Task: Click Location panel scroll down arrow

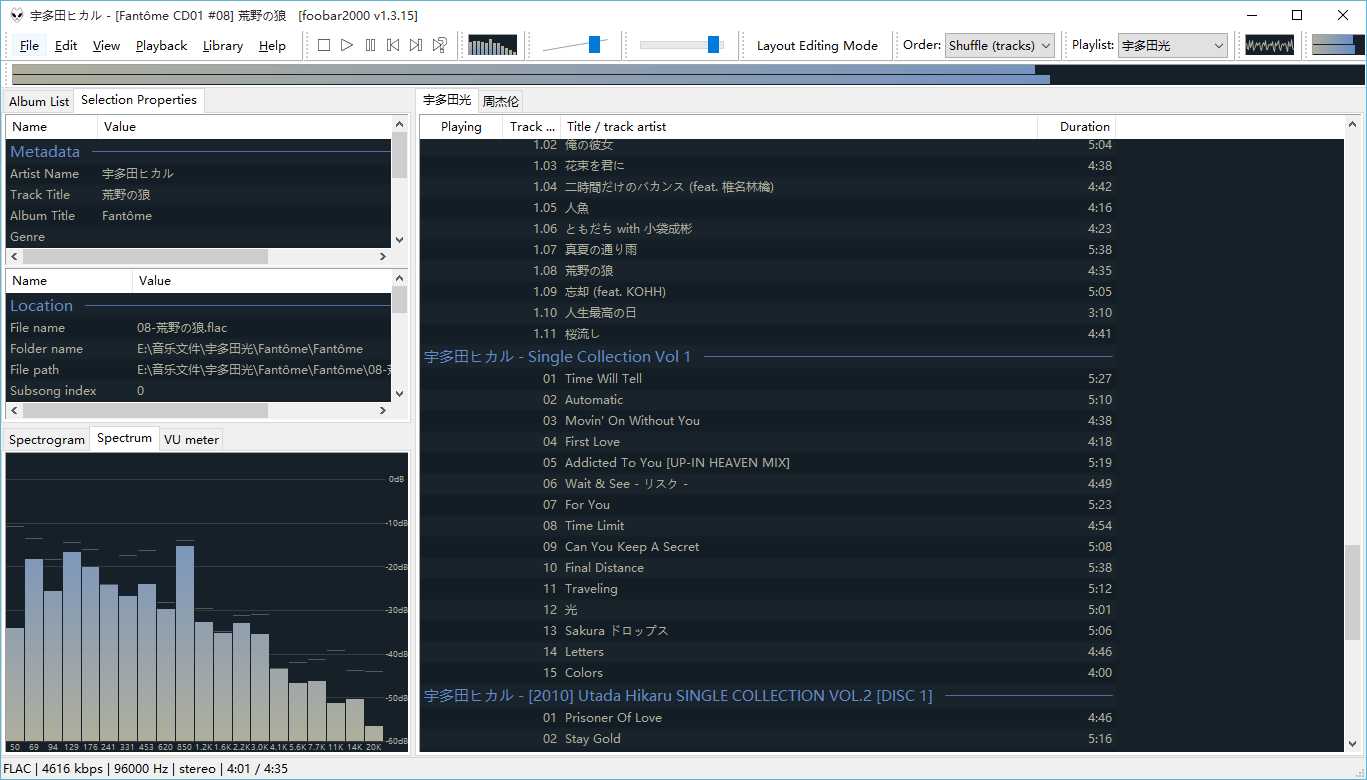Action: pos(399,394)
